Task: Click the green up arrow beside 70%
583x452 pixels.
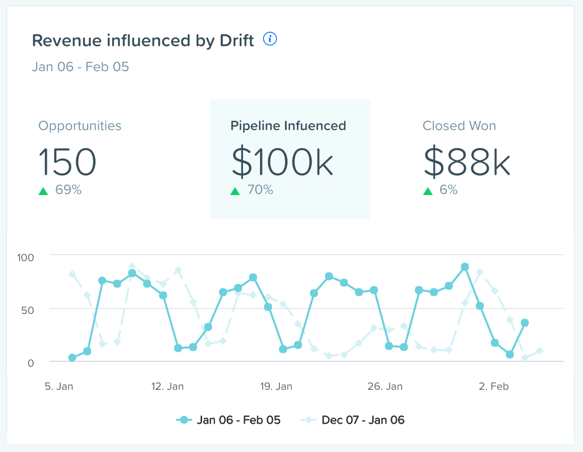Action: pos(235,191)
